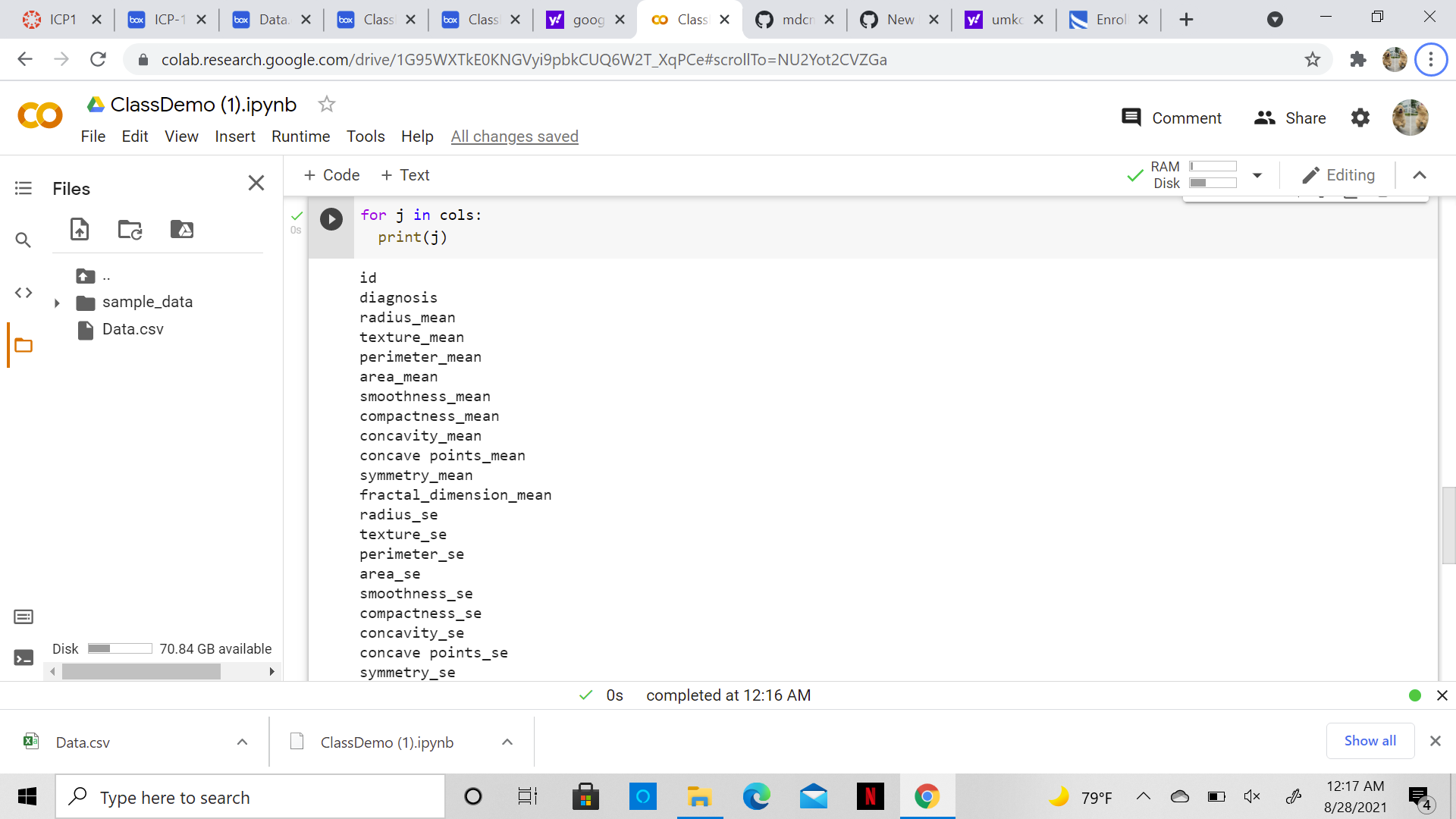Screen dimensions: 1456x819
Task: Click Files panel scrollbar right arrow
Action: (271, 672)
